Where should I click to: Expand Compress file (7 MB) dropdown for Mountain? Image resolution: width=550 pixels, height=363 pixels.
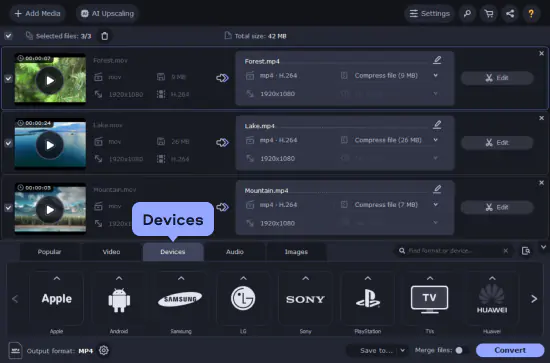point(436,204)
